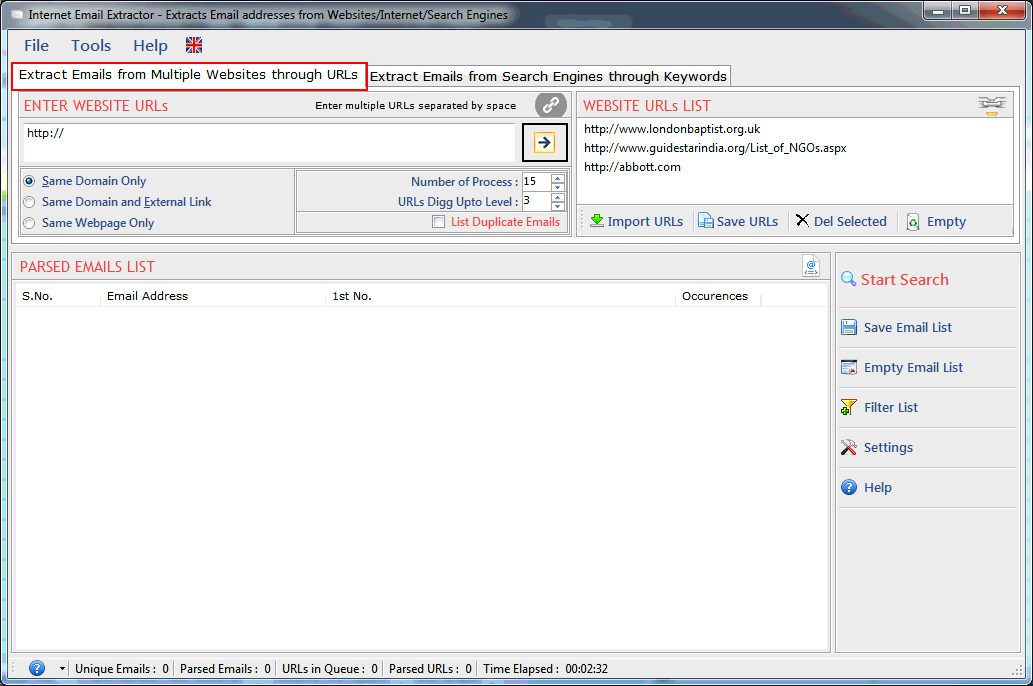The height and width of the screenshot is (686, 1033).
Task: Enable List Duplicate Emails checkbox
Action: tap(438, 221)
